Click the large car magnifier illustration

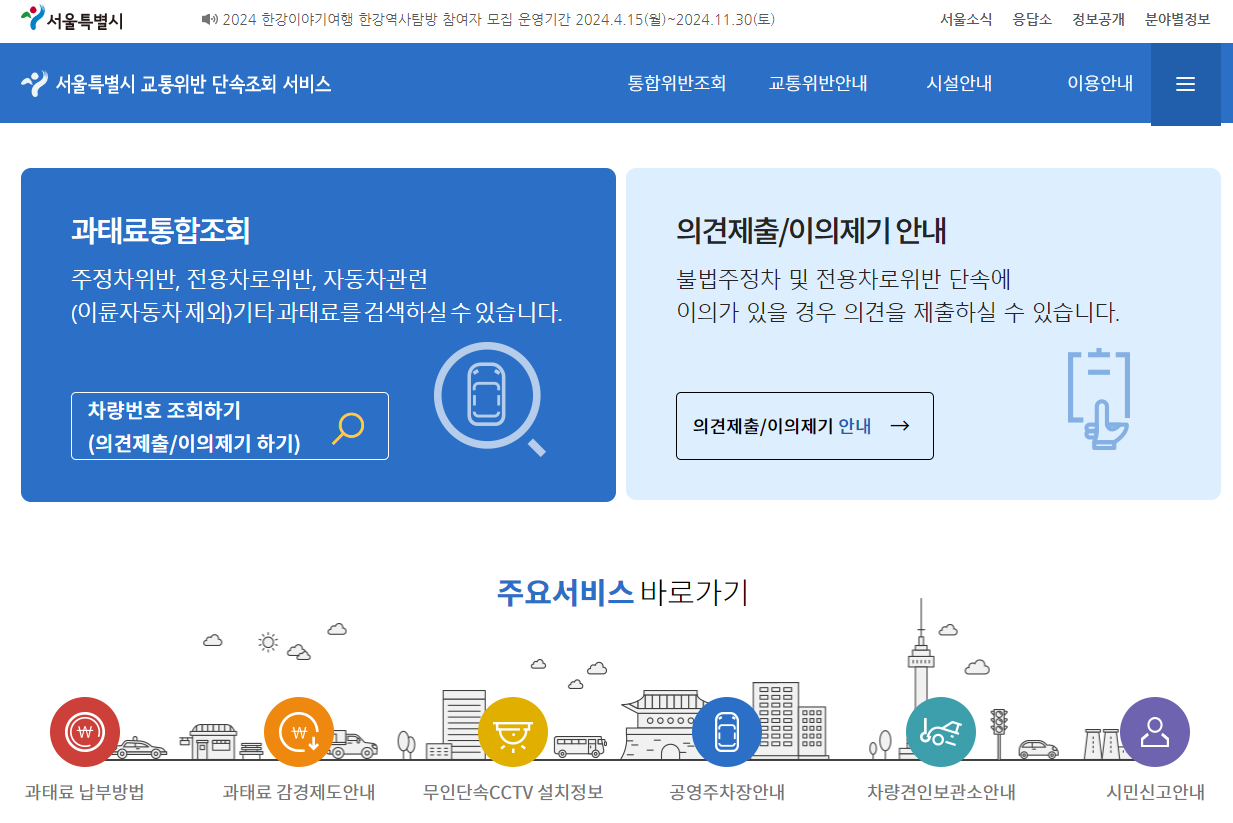pyautogui.click(x=490, y=399)
